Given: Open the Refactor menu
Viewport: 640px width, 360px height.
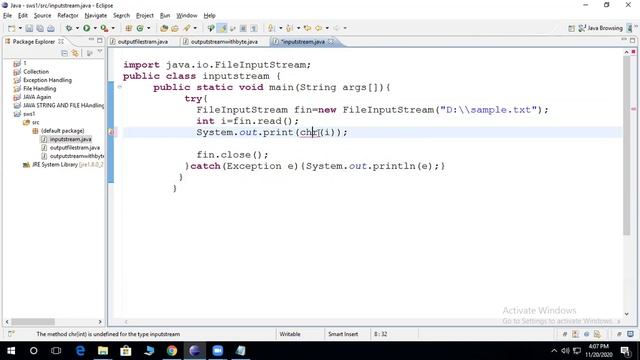Looking at the screenshot, I should (x=68, y=16).
